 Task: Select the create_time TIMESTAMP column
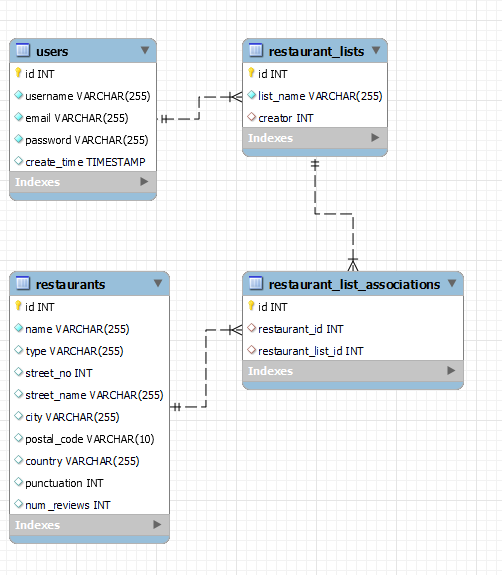(83, 162)
